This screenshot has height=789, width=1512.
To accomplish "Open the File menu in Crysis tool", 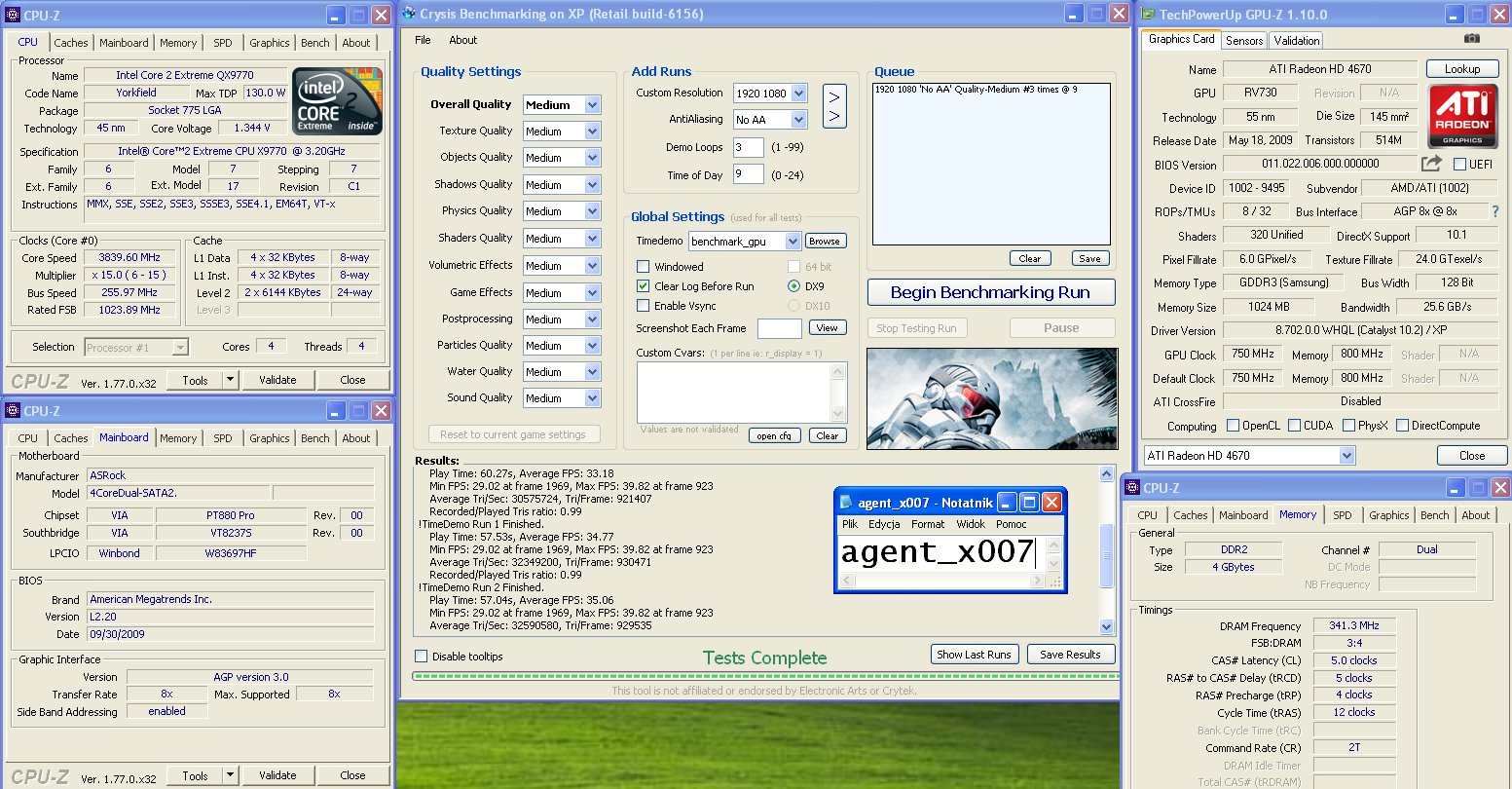I will (x=423, y=40).
